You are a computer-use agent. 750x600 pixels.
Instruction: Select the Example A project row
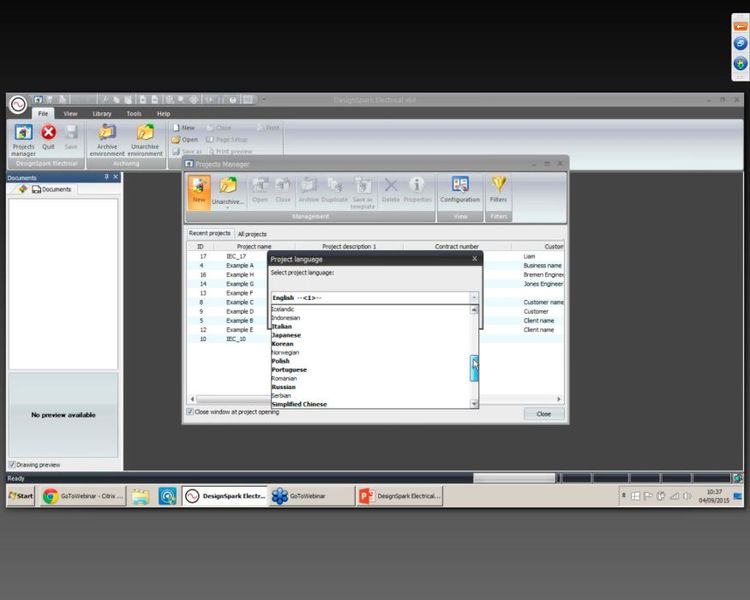coord(375,266)
